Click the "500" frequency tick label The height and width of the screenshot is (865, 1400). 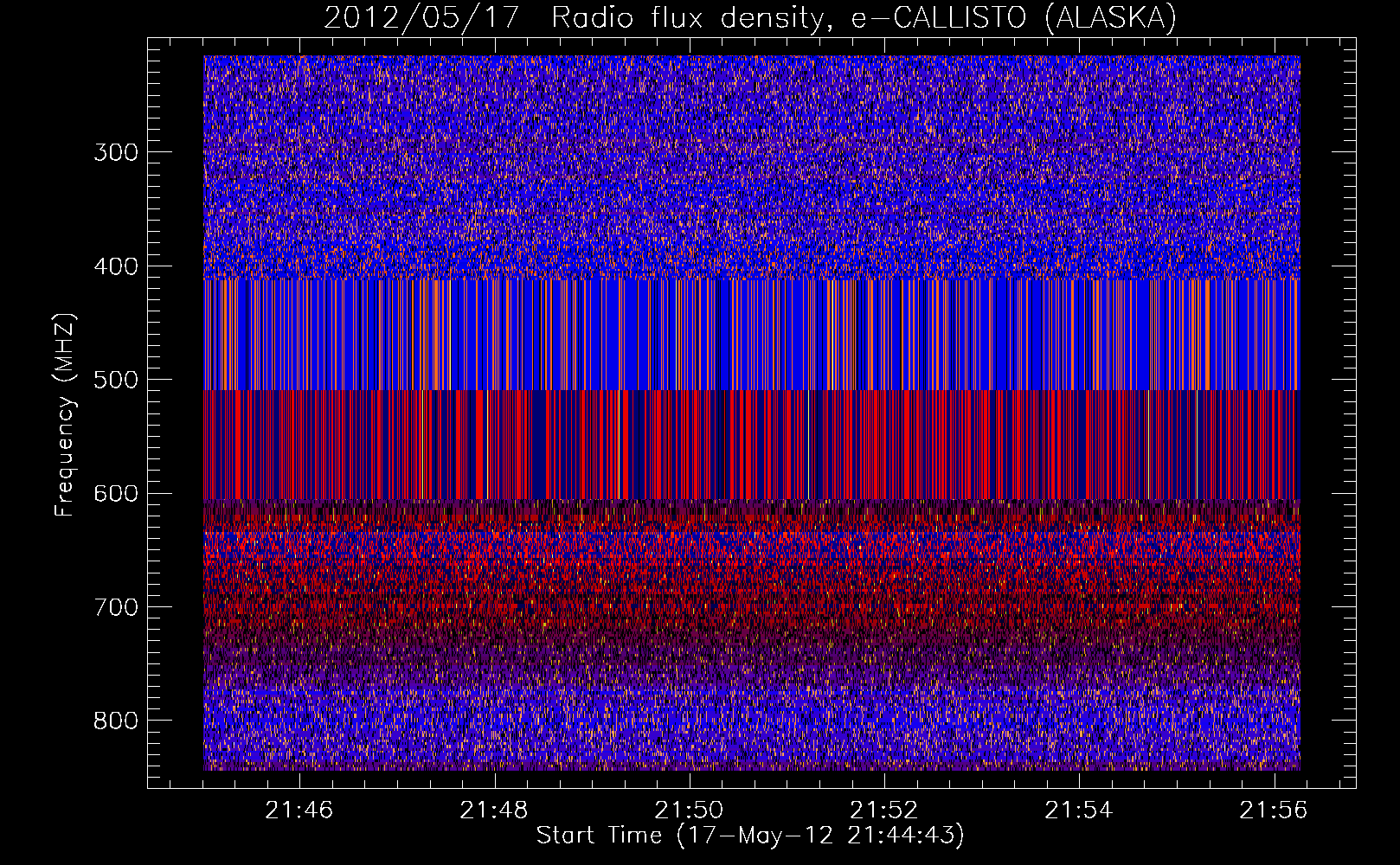coord(116,380)
